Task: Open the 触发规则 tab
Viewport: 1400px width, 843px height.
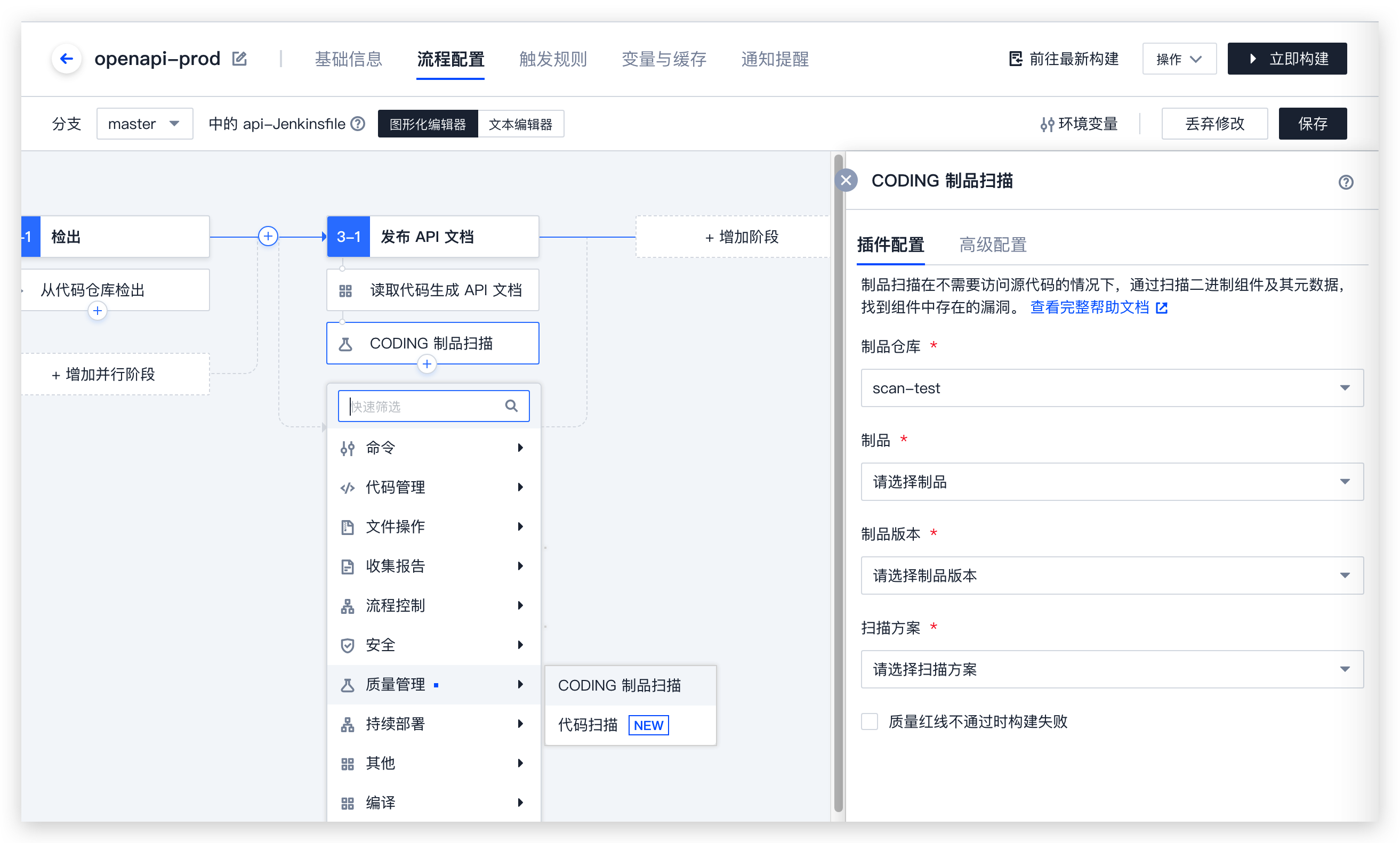Action: 553,59
